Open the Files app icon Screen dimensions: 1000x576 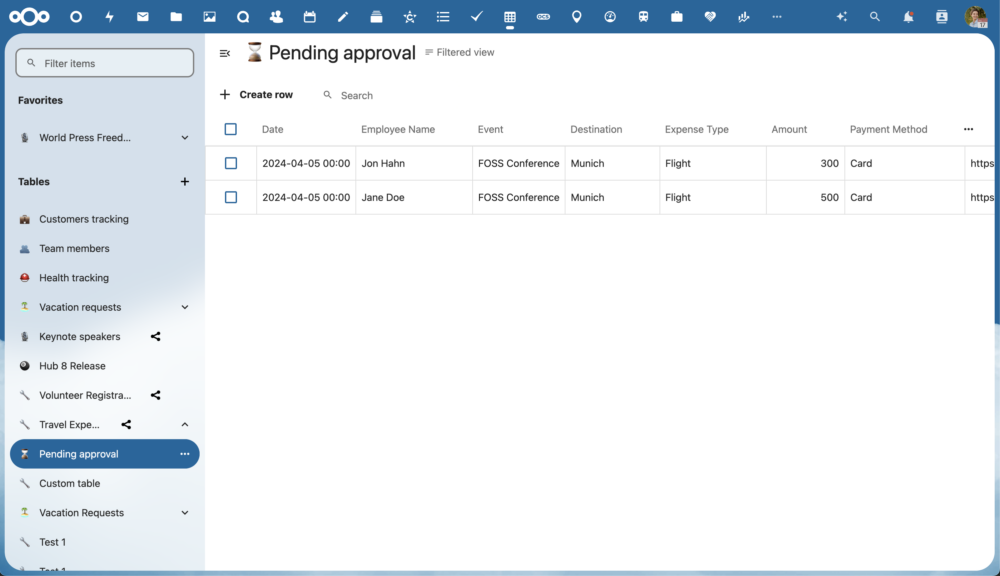(x=176, y=16)
